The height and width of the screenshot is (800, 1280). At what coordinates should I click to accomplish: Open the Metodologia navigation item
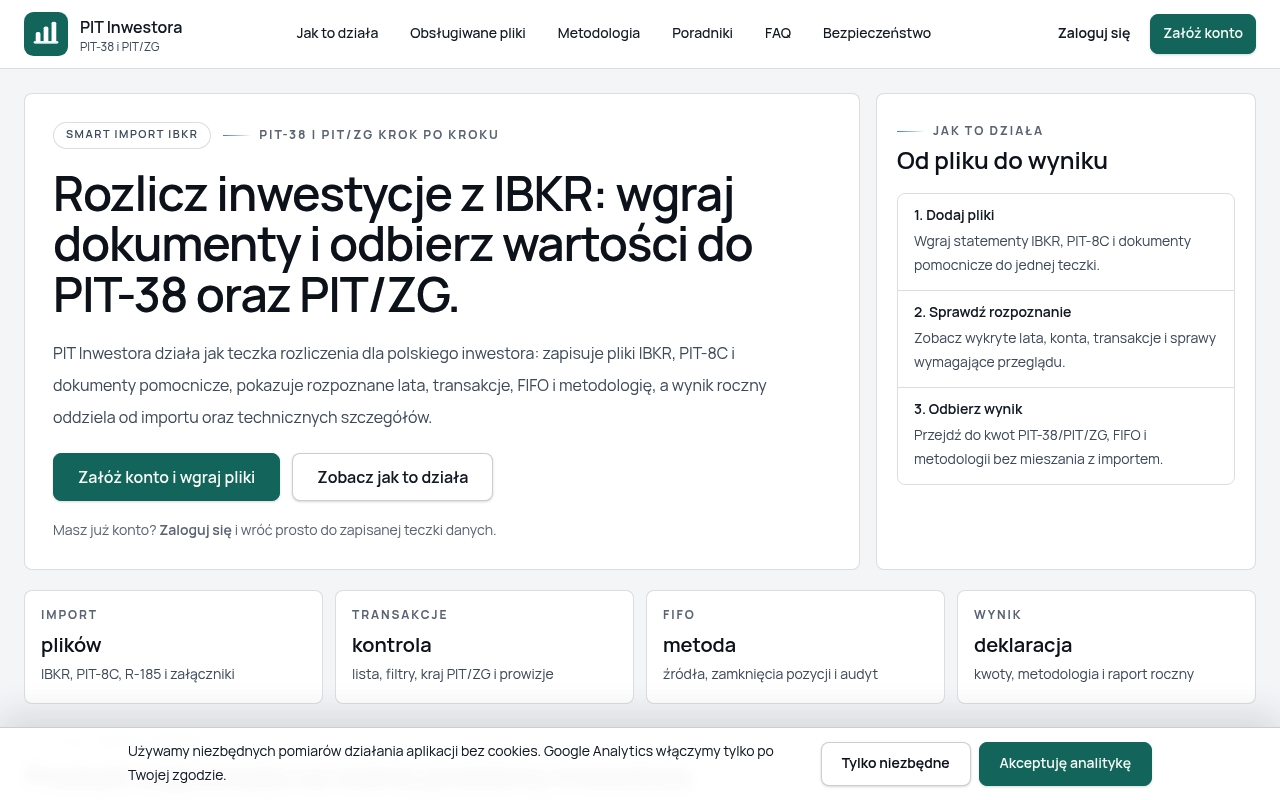(599, 33)
